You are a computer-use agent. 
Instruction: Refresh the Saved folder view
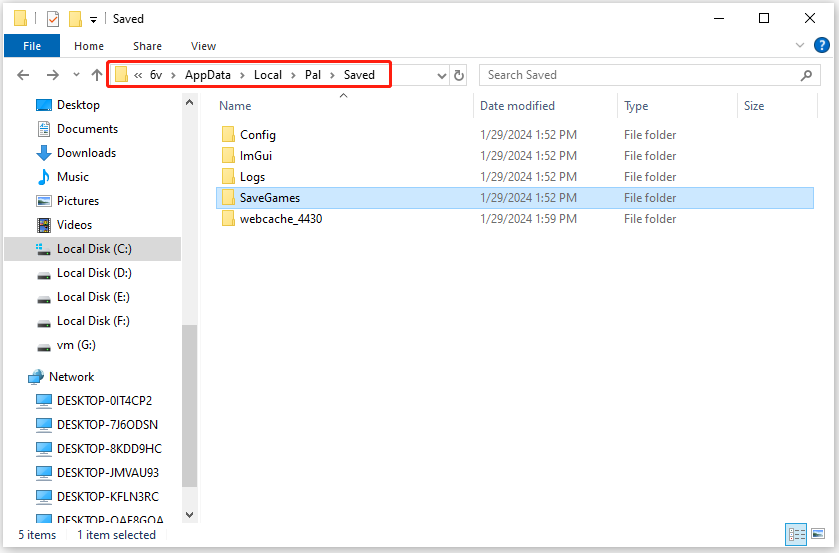point(459,75)
